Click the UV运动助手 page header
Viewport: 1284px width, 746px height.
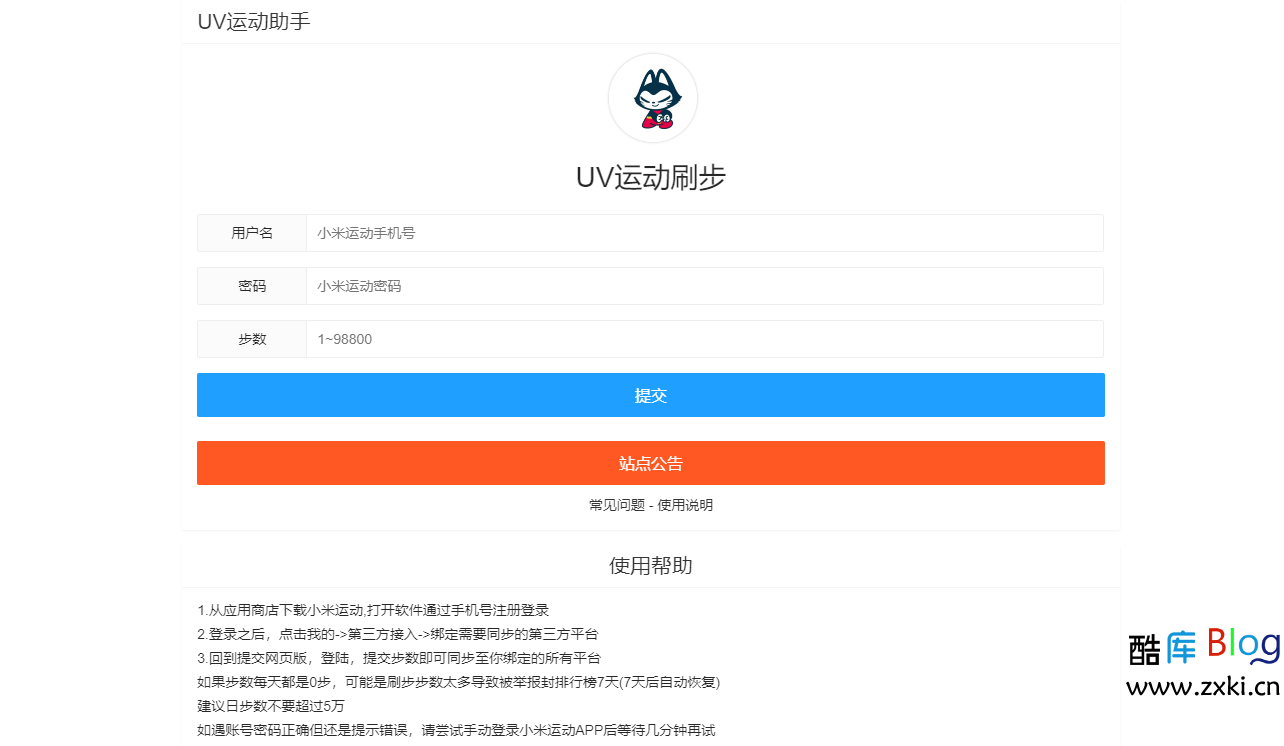click(x=254, y=21)
